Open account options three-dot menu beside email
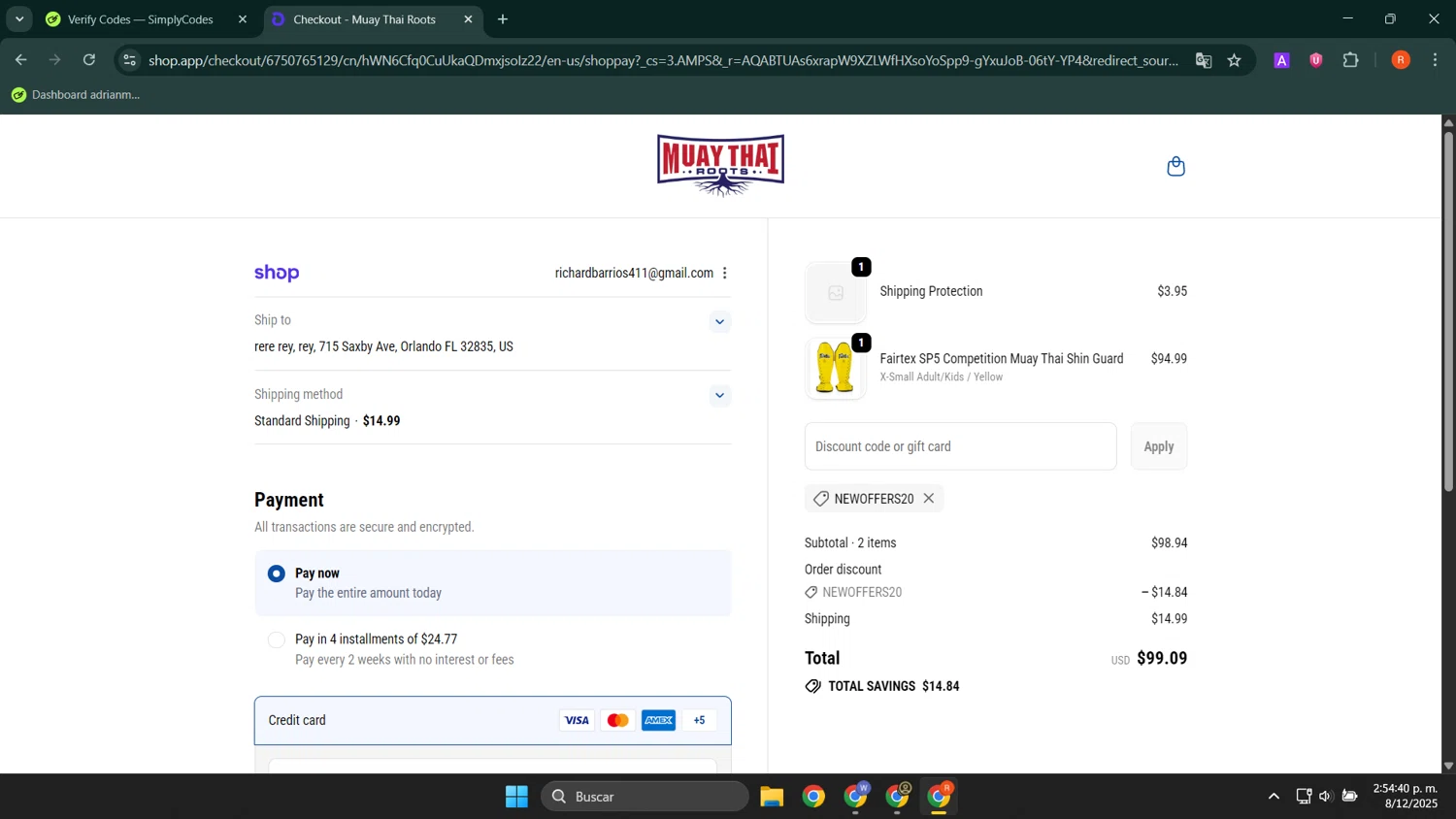1456x819 pixels. point(724,273)
